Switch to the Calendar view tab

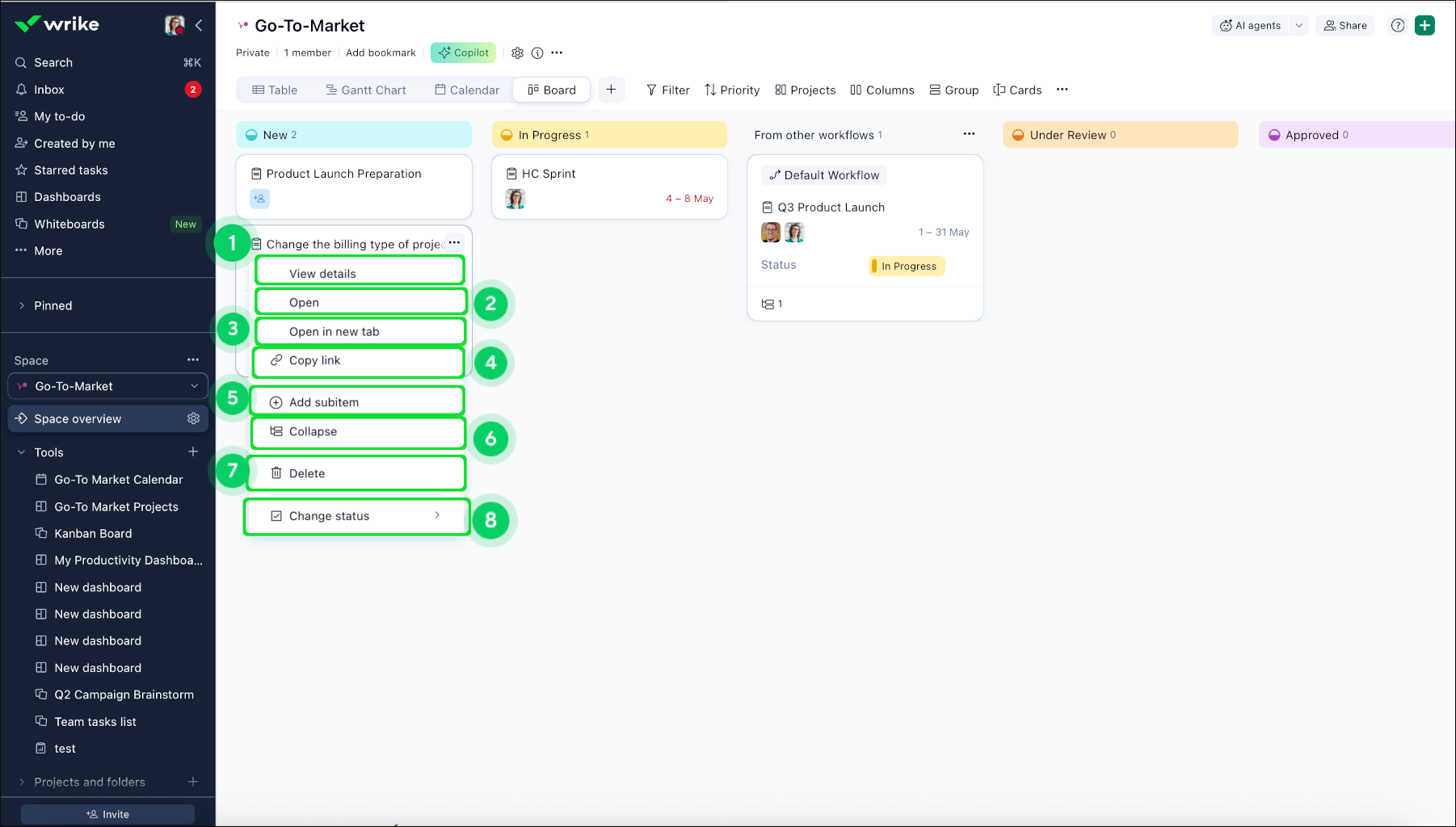click(x=467, y=90)
